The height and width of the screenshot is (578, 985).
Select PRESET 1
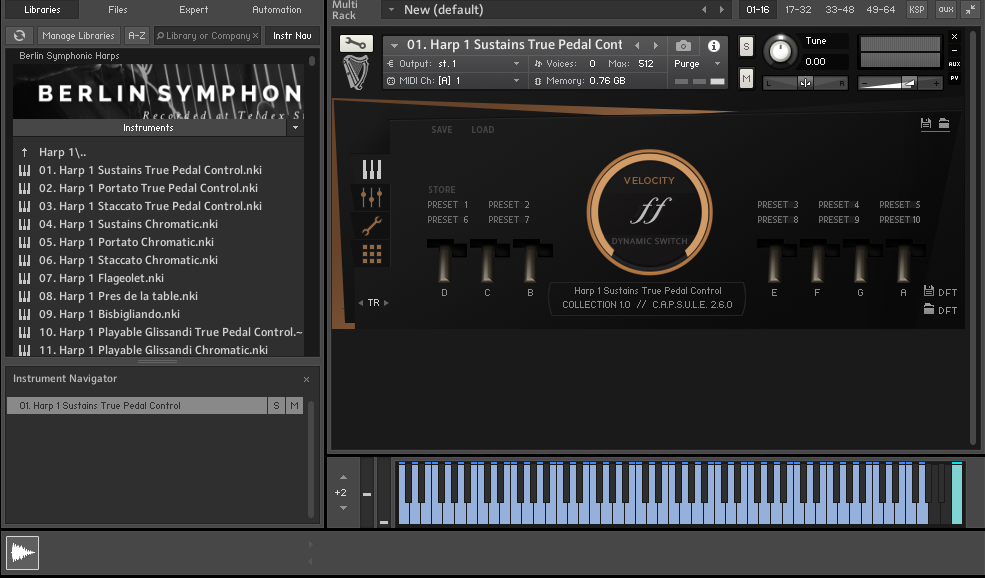(448, 205)
